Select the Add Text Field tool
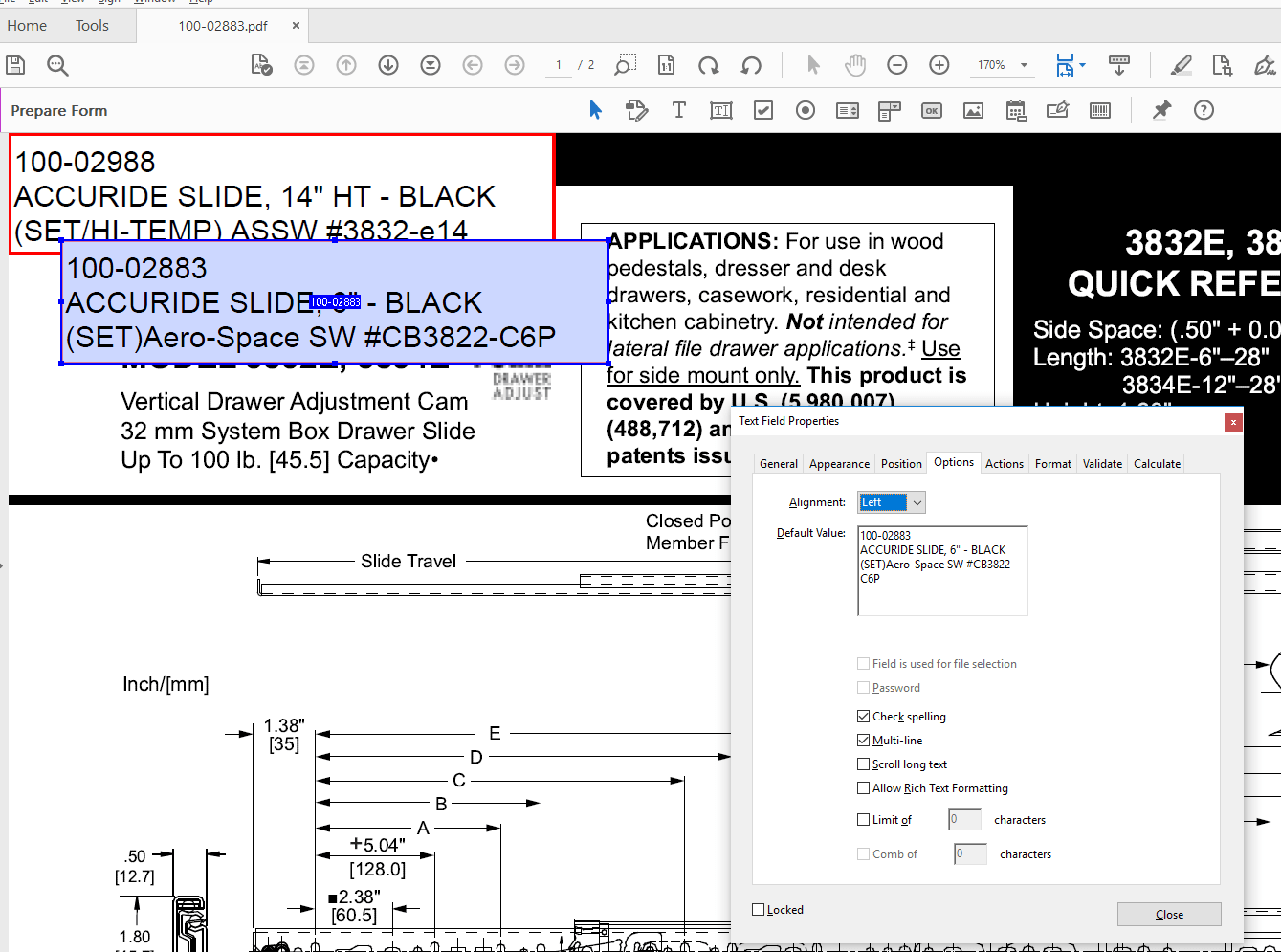This screenshot has height=952, width=1281. point(720,110)
